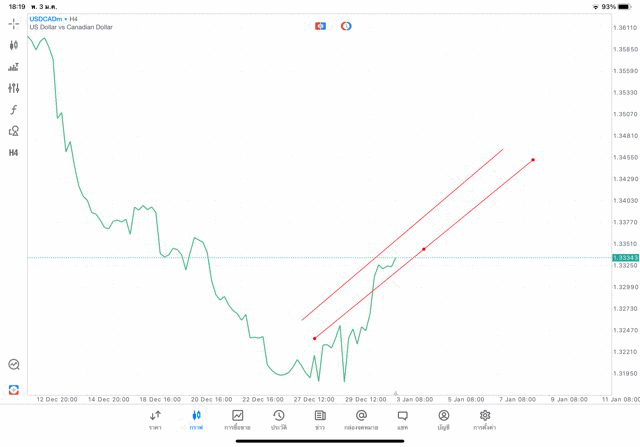Open the ประวัติ (History) tab

pyautogui.click(x=279, y=419)
